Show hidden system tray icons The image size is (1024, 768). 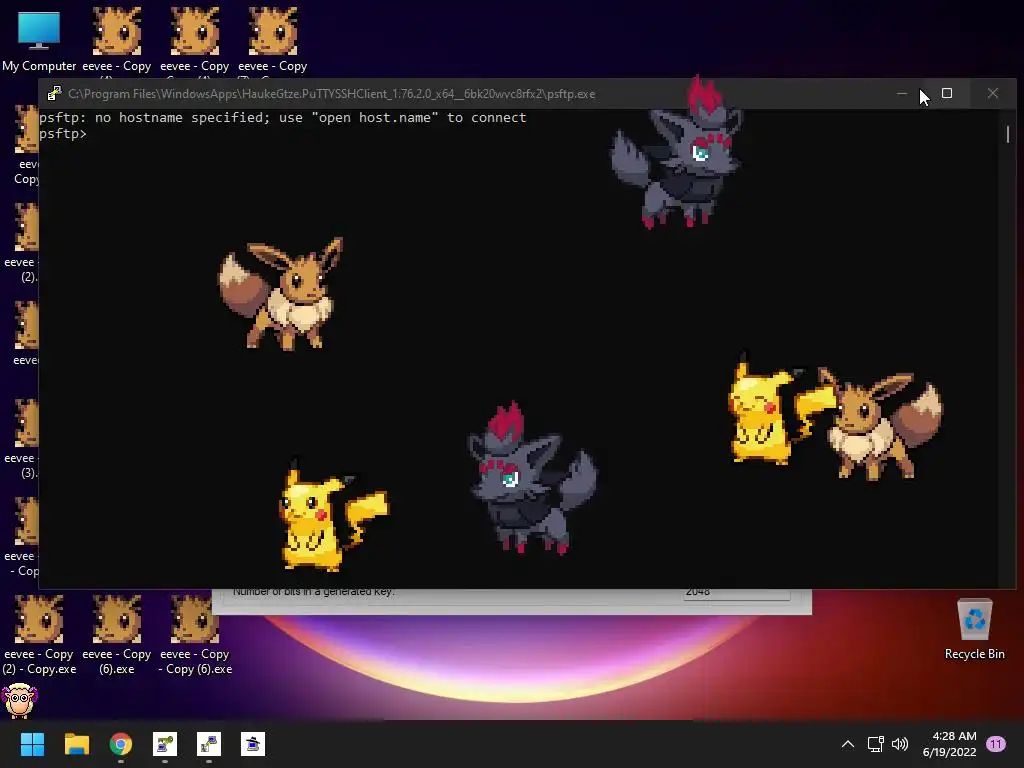coord(848,744)
